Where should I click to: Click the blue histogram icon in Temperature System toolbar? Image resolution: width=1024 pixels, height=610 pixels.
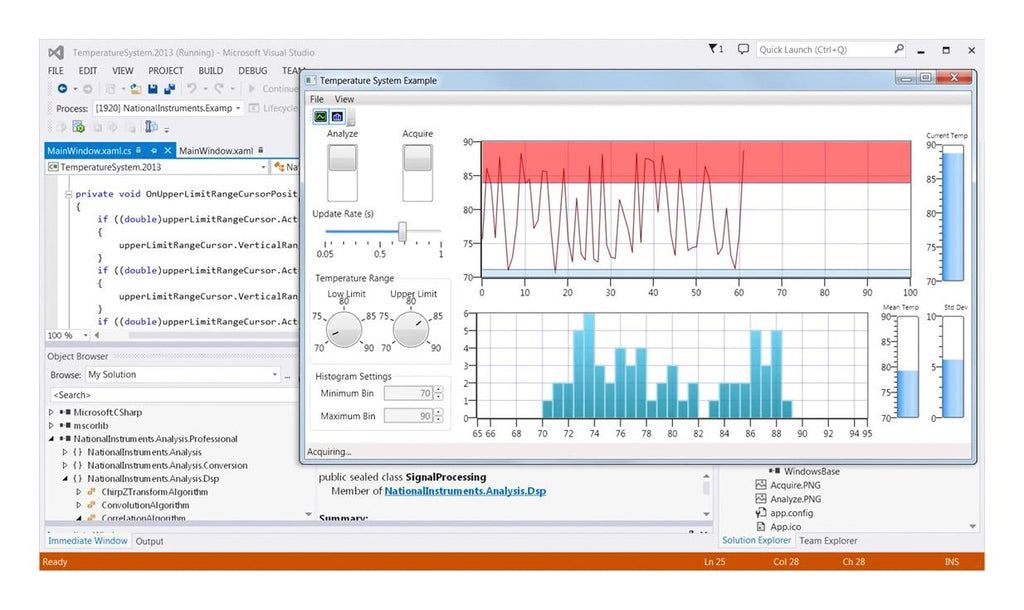[x=337, y=116]
